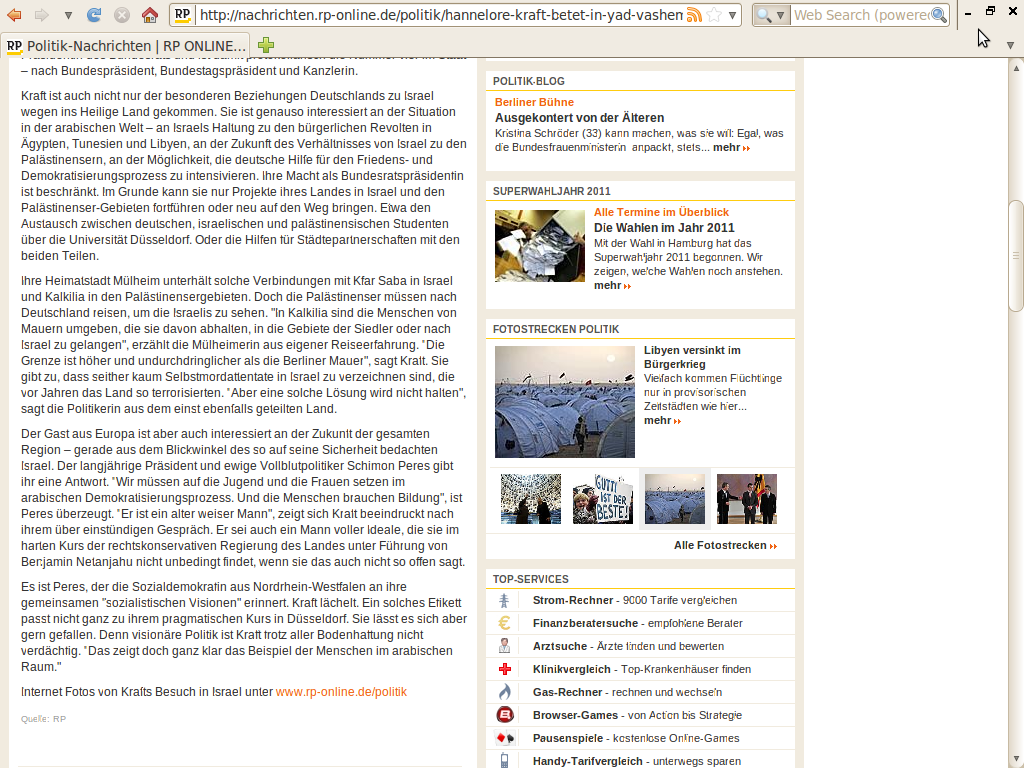Viewport: 1024px width, 768px height.
Task: Open article Ausgekontert von der Älteren
Action: tap(579, 118)
